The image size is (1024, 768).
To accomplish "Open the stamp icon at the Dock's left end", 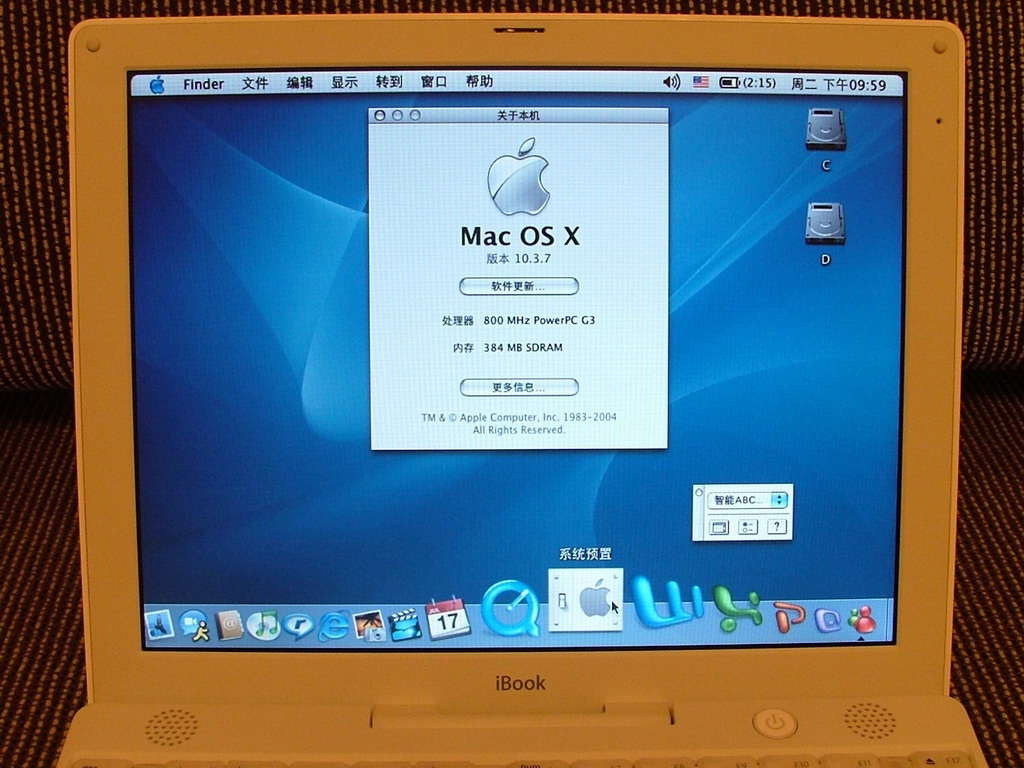I will click(x=159, y=624).
